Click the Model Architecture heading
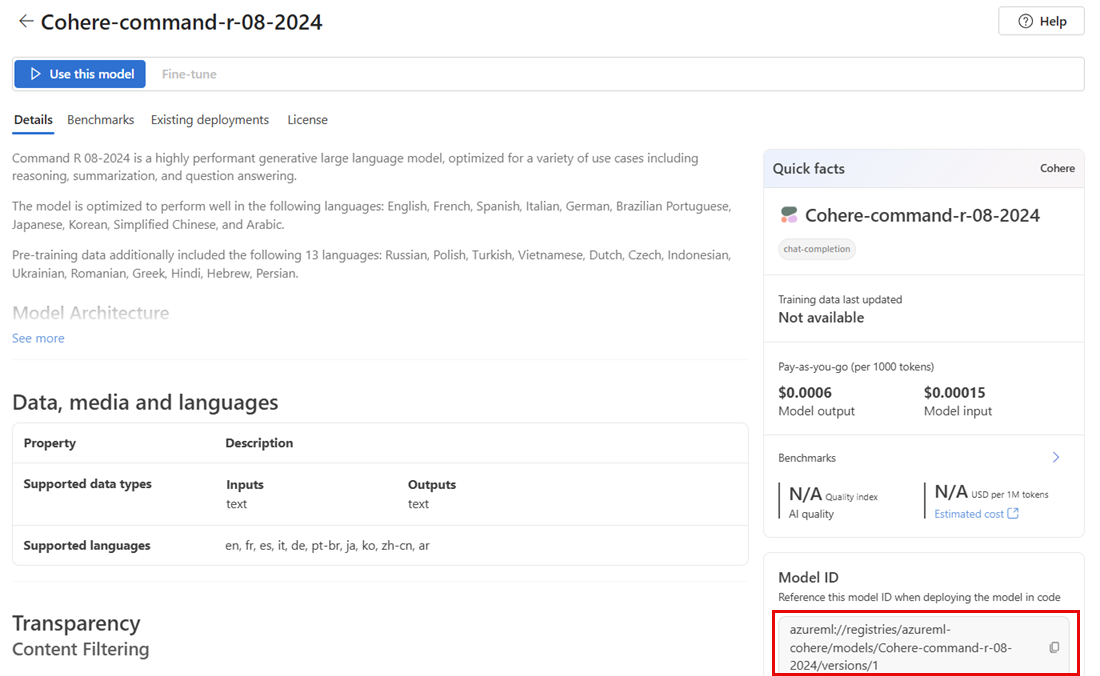Screen dimensions: 1100x676 point(90,313)
